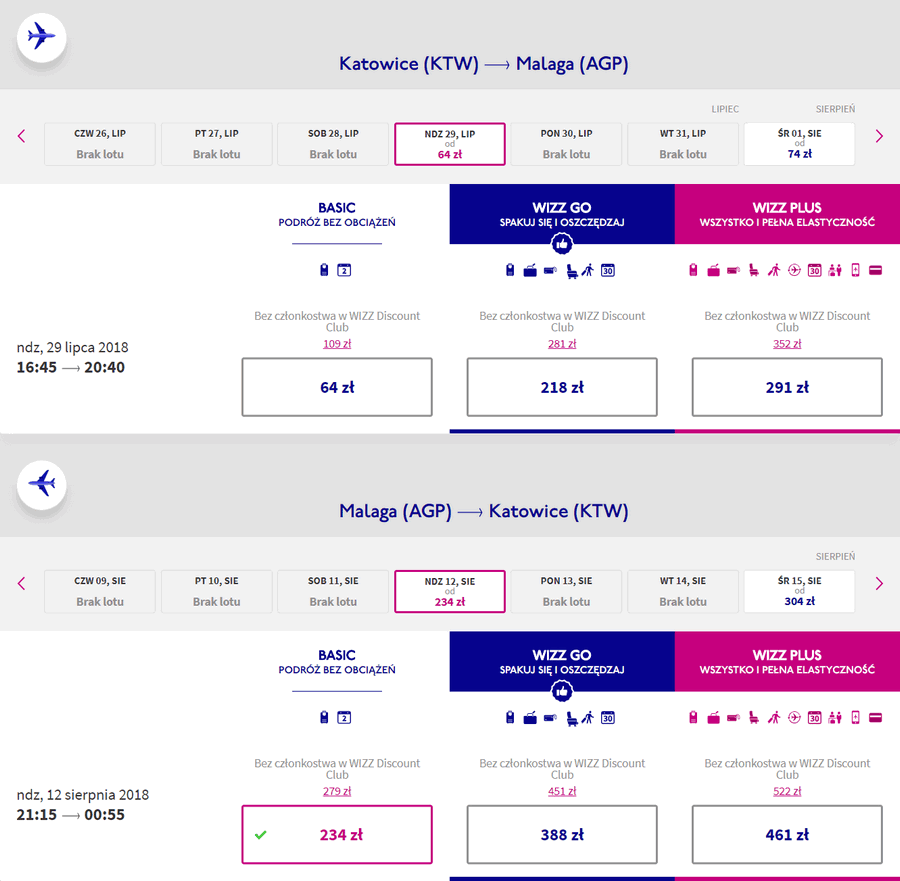Viewport: 900px width, 881px height.
Task: Open the return BASIC bundle header
Action: 337,661
